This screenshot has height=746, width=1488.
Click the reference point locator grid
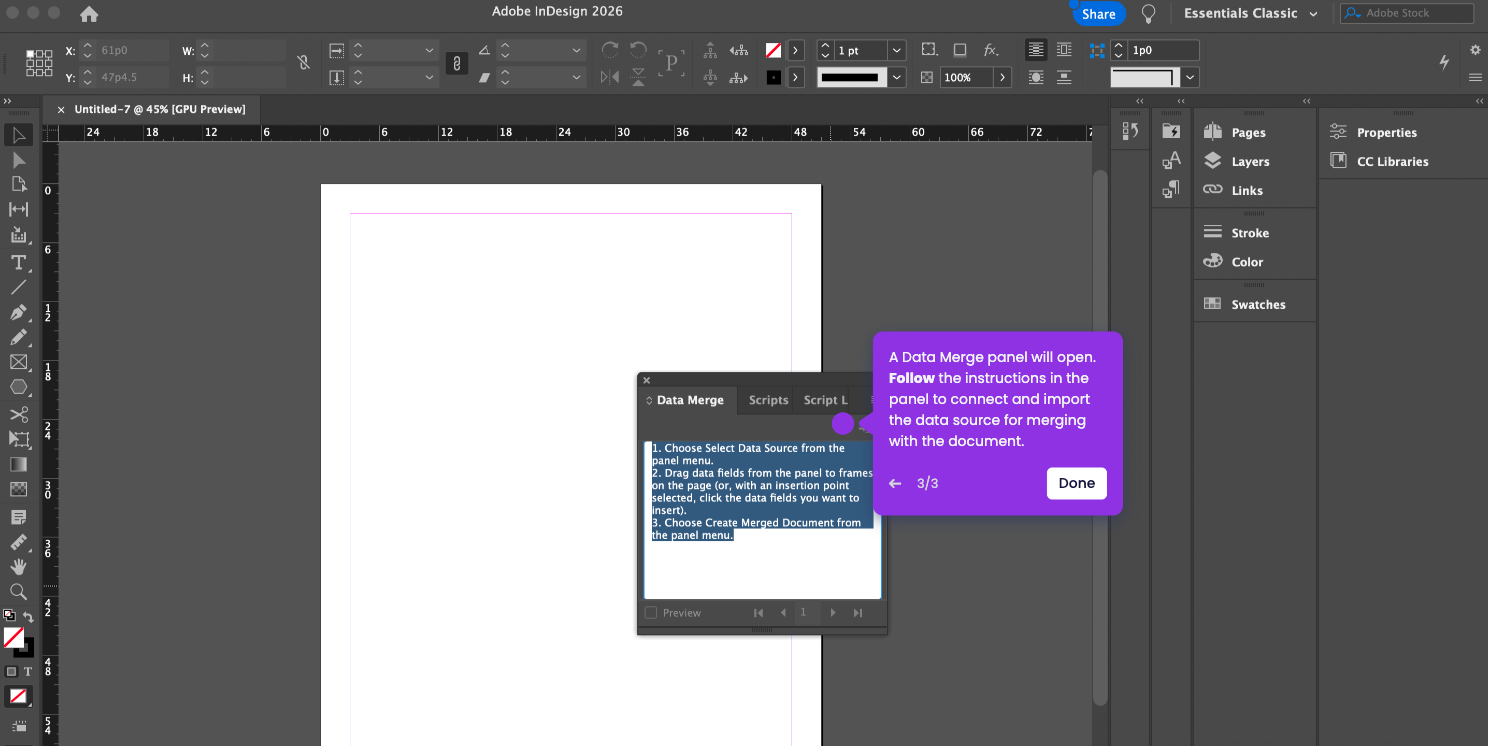[39, 63]
